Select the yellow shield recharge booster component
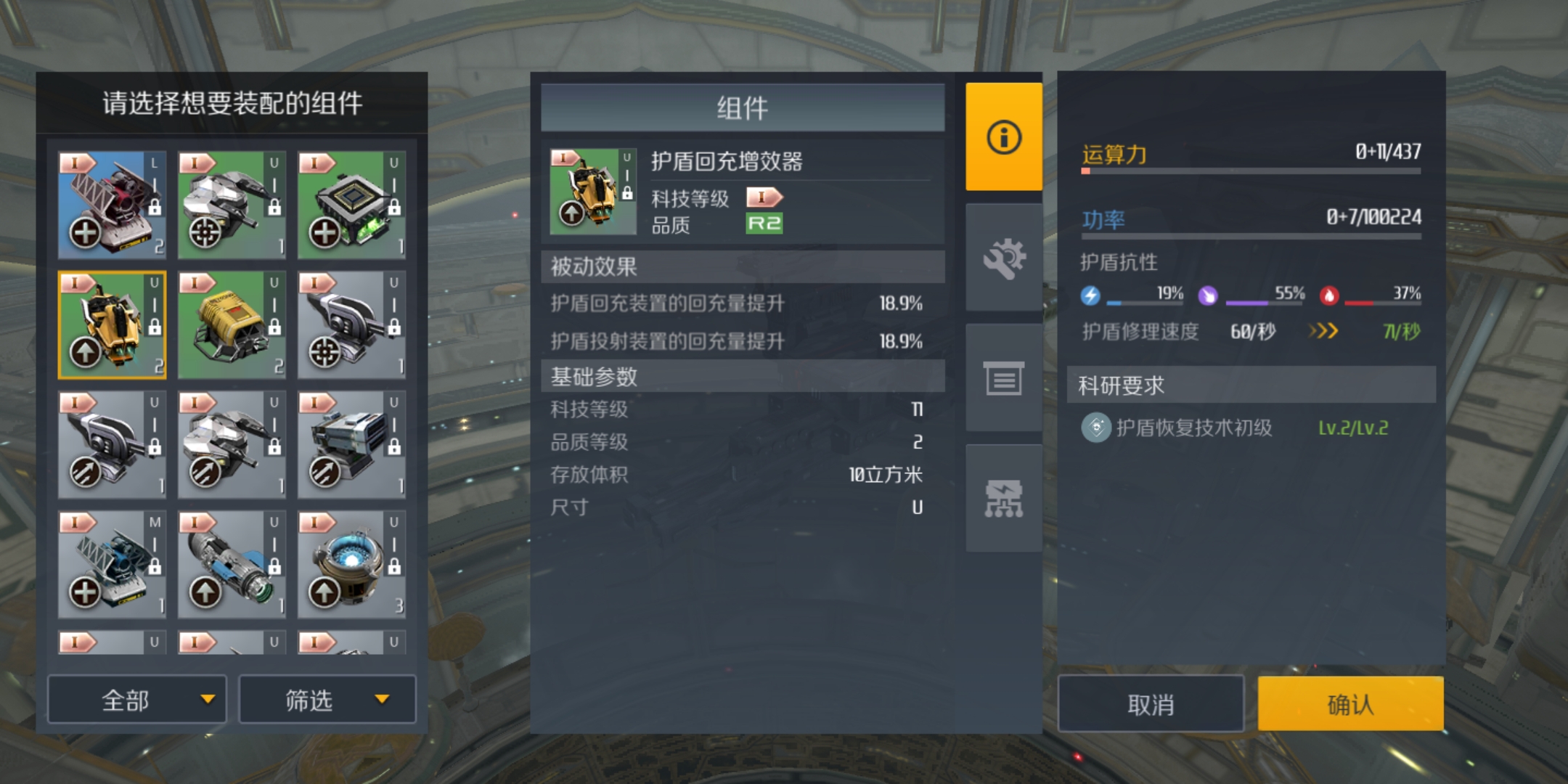 click(112, 325)
